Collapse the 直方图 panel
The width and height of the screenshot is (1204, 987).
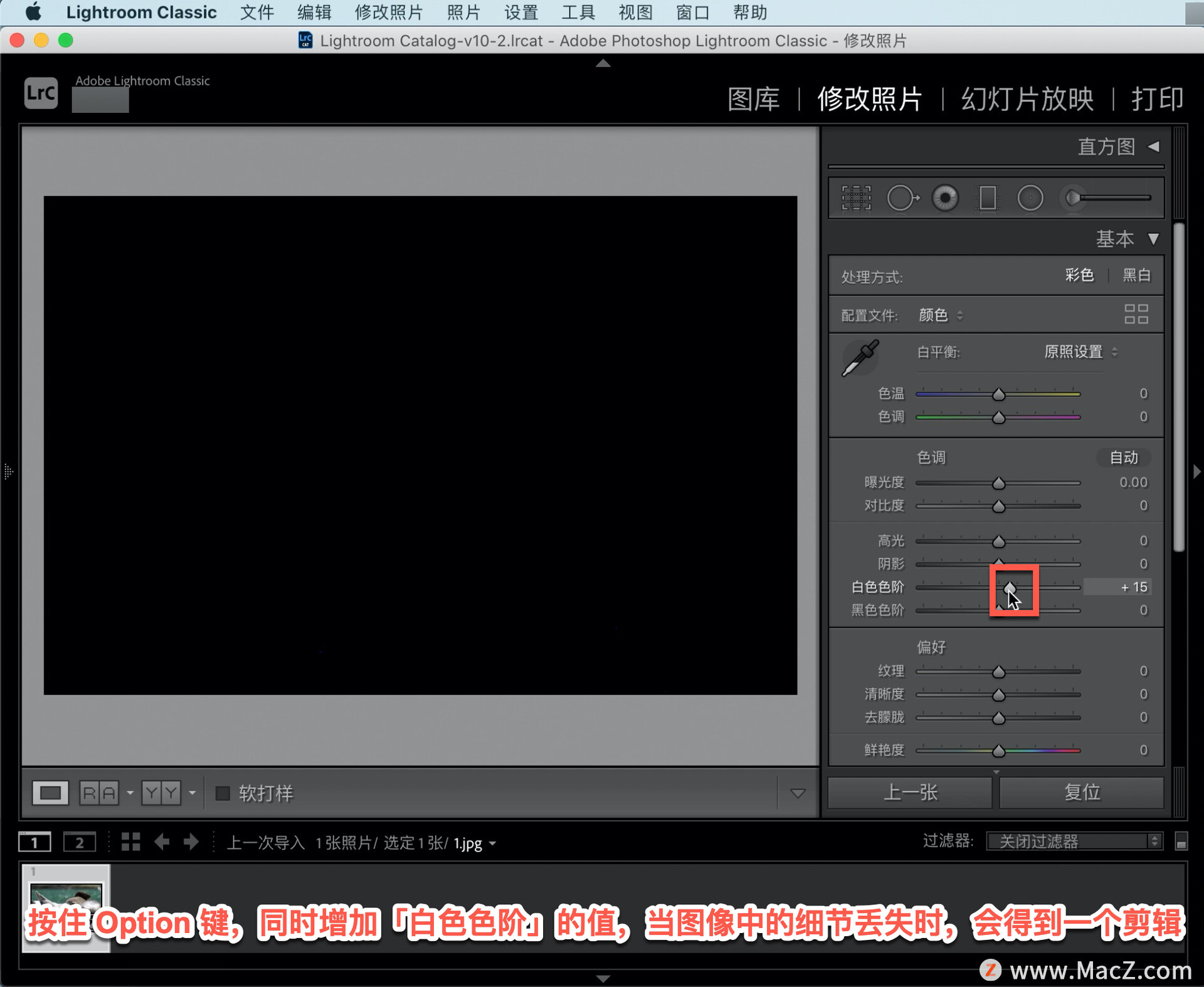pyautogui.click(x=1153, y=147)
